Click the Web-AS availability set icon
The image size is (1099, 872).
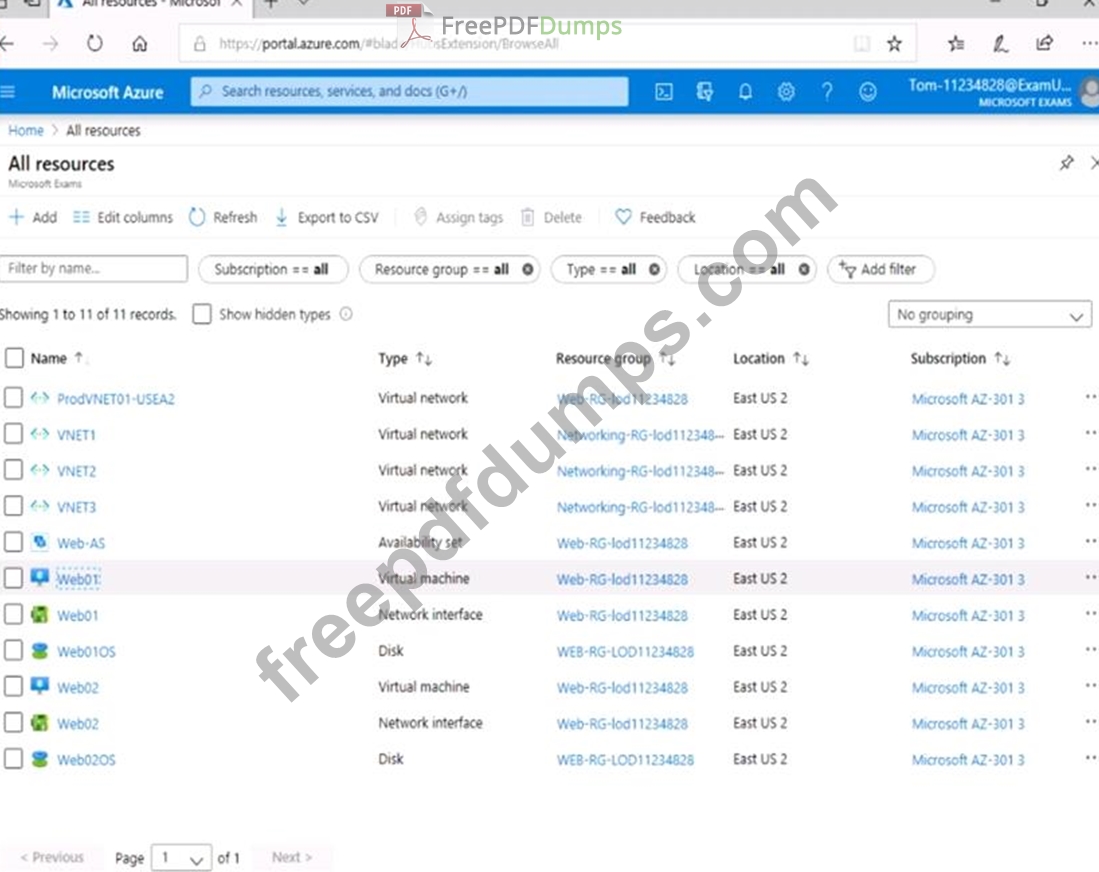pos(40,543)
